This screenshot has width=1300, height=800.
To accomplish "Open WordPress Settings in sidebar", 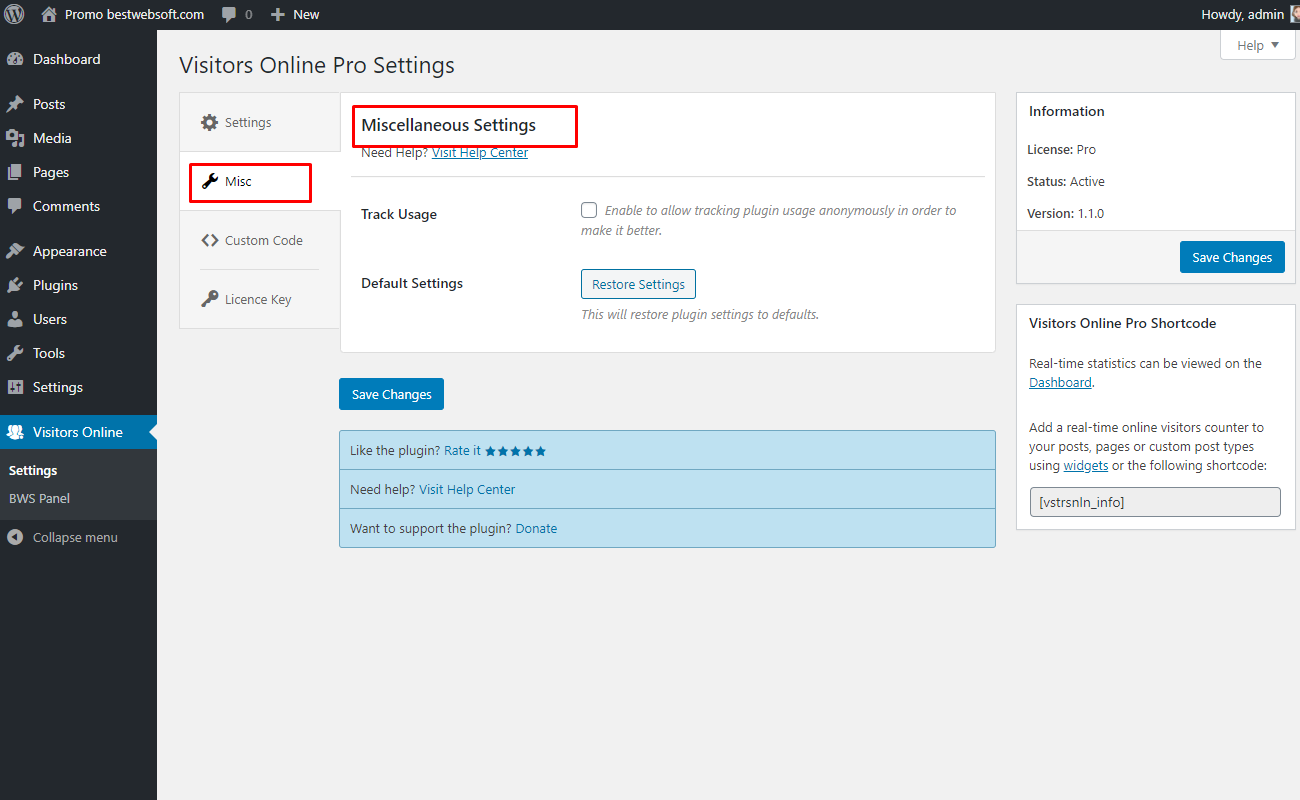I will (x=78, y=387).
